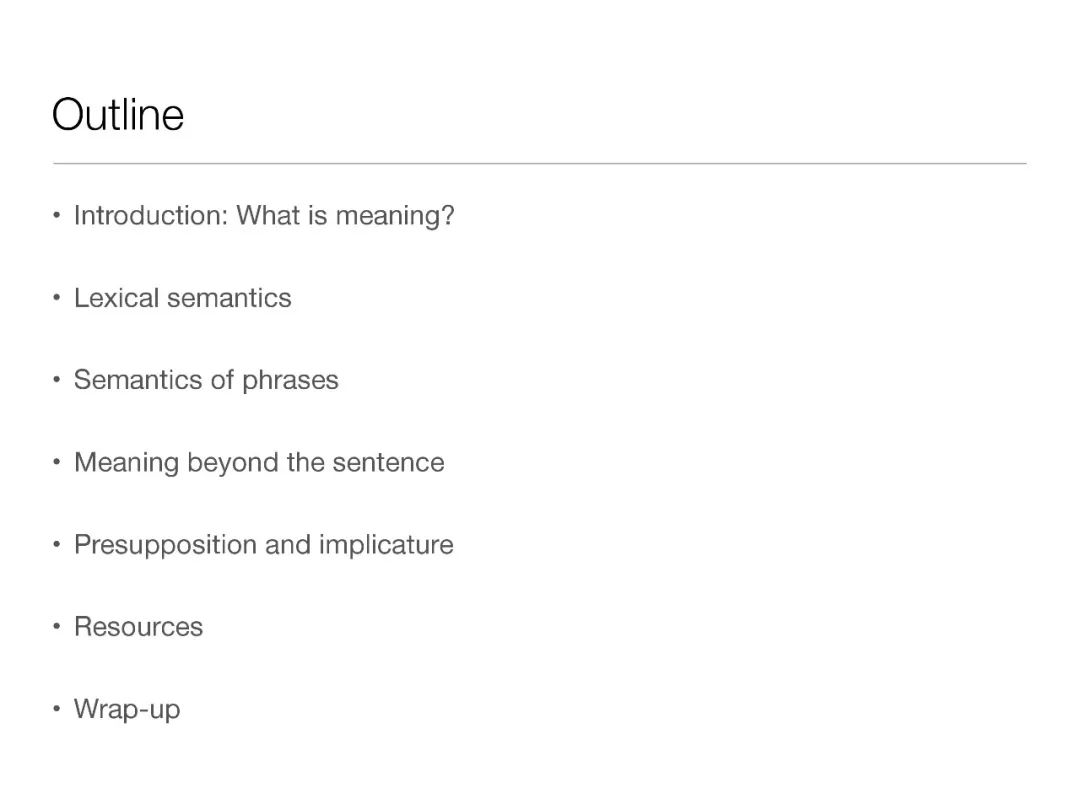Click the bullet dot beside Semantics of phrases
Image resolution: width=1080 pixels, height=810 pixels.
pyautogui.click(x=56, y=380)
